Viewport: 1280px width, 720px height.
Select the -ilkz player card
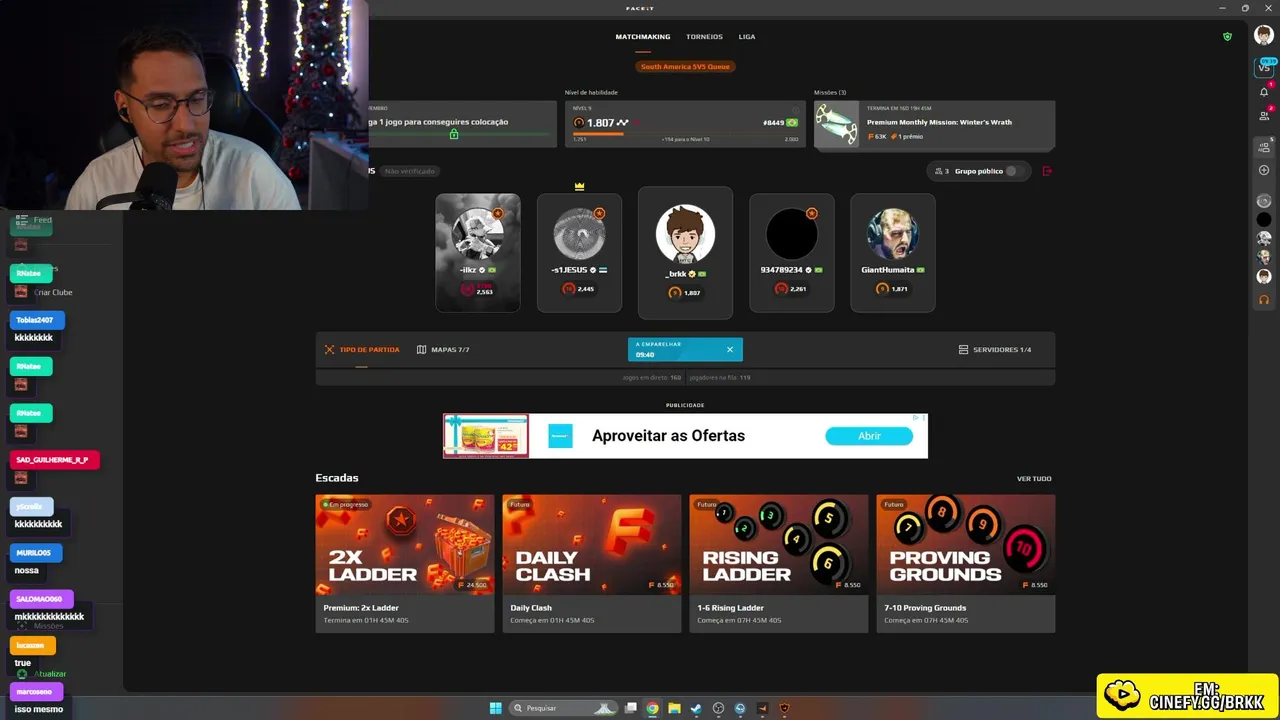coord(477,253)
